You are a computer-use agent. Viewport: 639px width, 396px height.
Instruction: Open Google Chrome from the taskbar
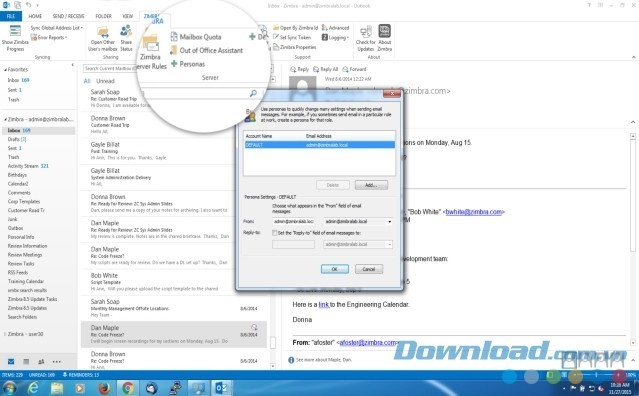click(128, 388)
